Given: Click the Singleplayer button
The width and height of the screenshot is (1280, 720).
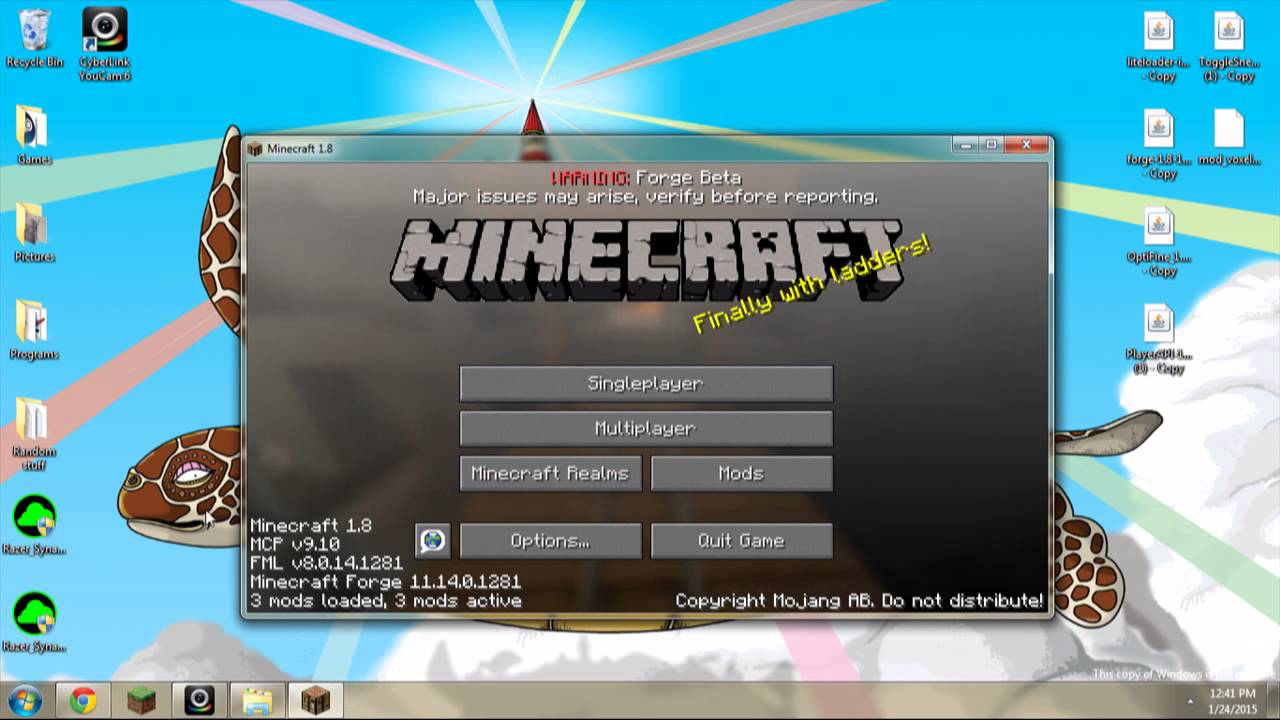Looking at the screenshot, I should coord(646,383).
